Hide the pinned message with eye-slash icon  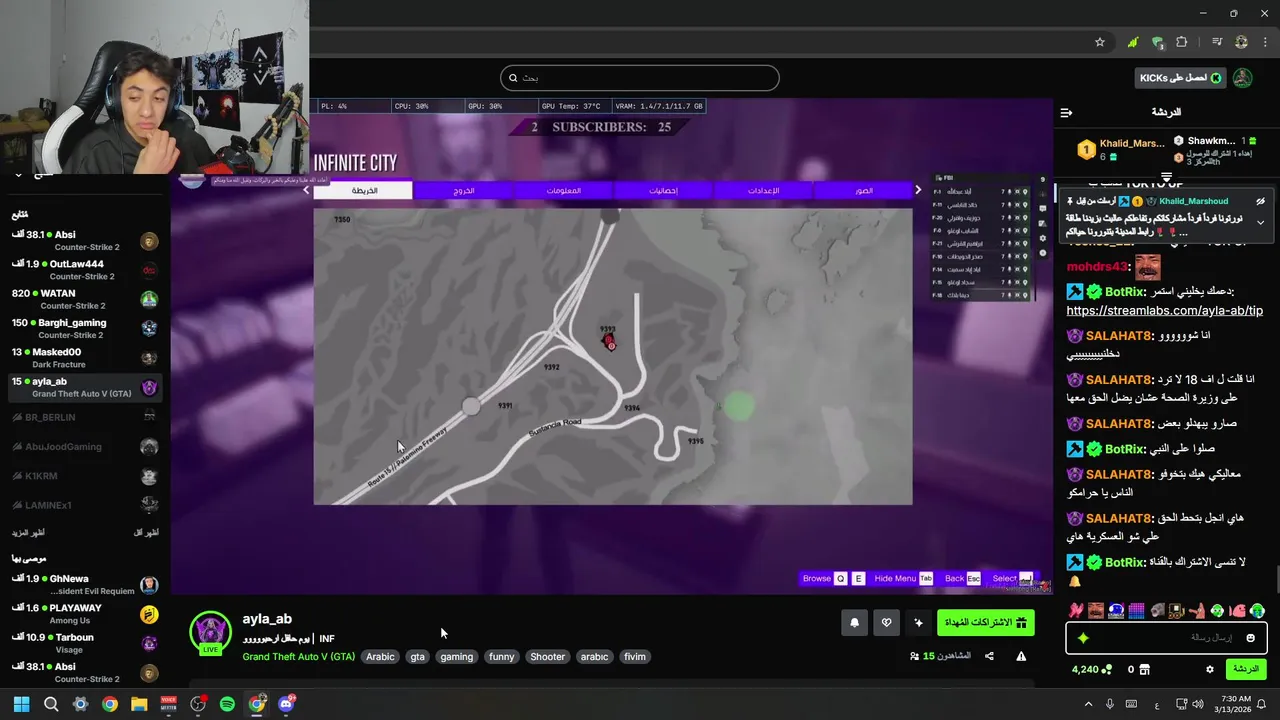click(1260, 201)
